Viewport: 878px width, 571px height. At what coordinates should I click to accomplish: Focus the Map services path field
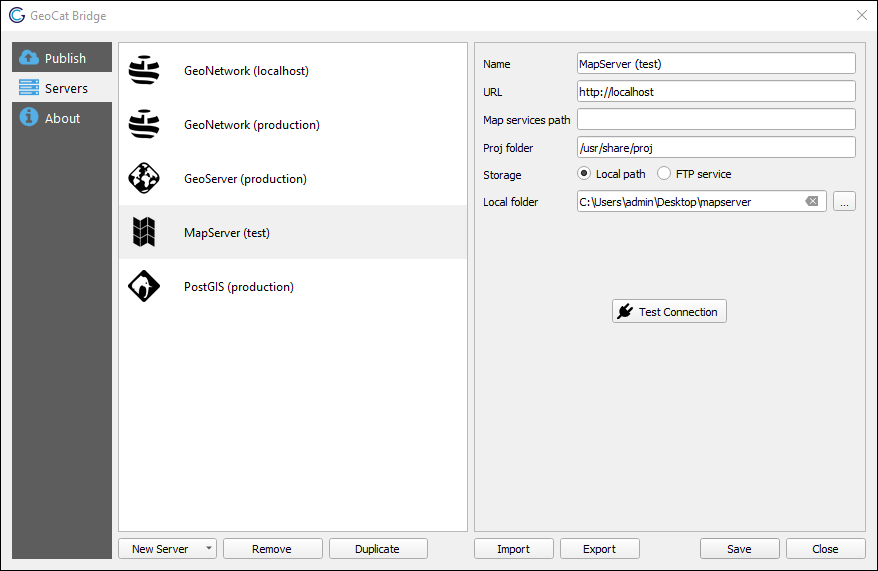coord(716,119)
